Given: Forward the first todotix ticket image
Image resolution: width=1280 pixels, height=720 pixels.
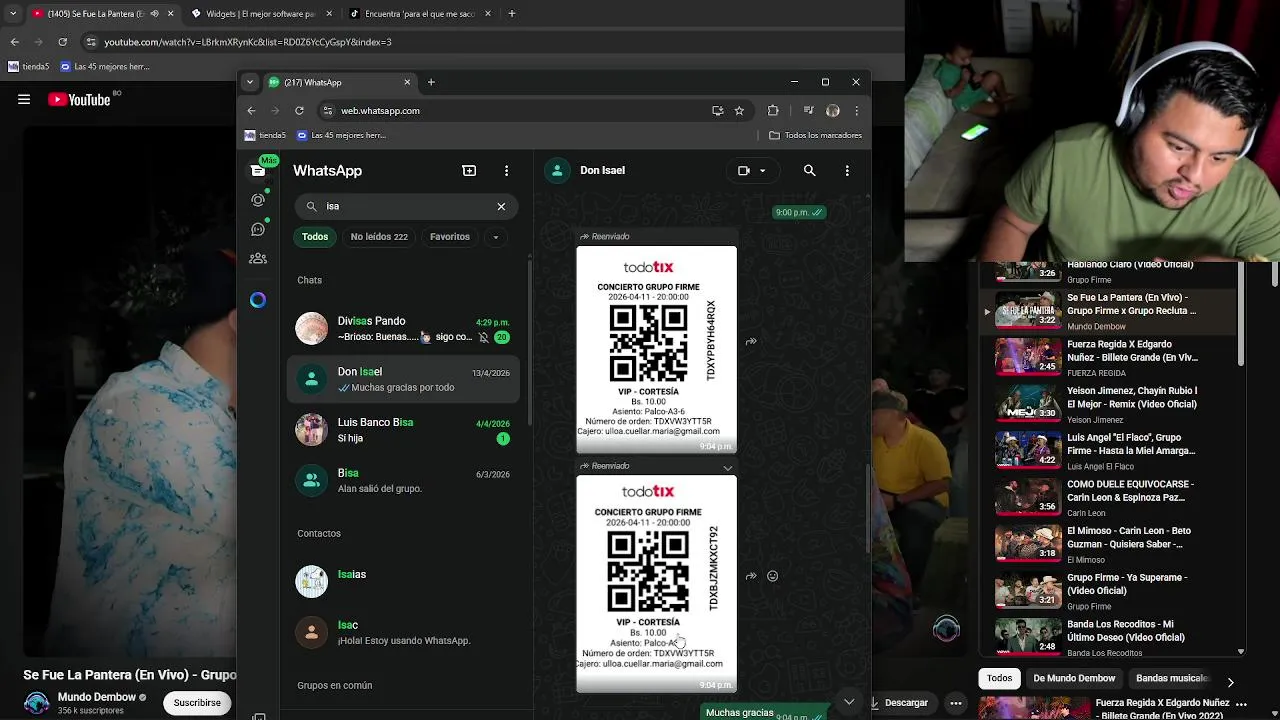Looking at the screenshot, I should (x=751, y=342).
